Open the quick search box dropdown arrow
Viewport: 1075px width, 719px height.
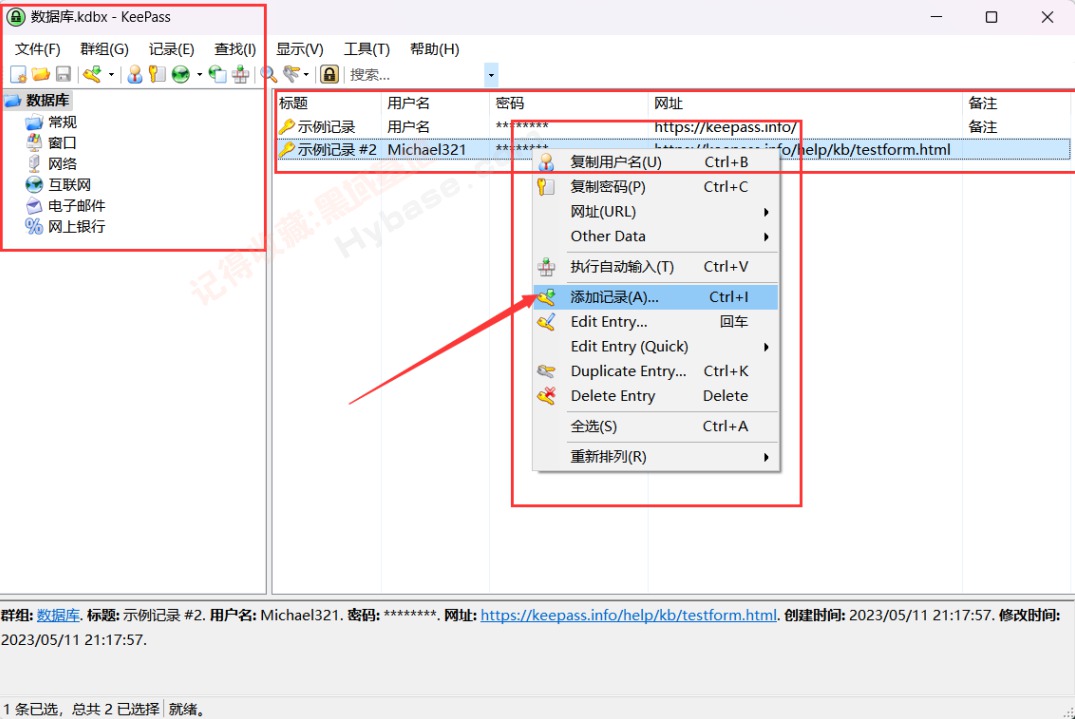[x=491, y=75]
